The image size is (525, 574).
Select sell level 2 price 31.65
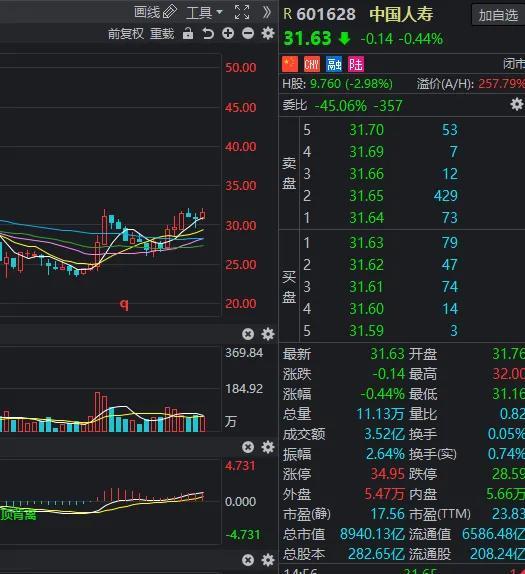(366, 195)
